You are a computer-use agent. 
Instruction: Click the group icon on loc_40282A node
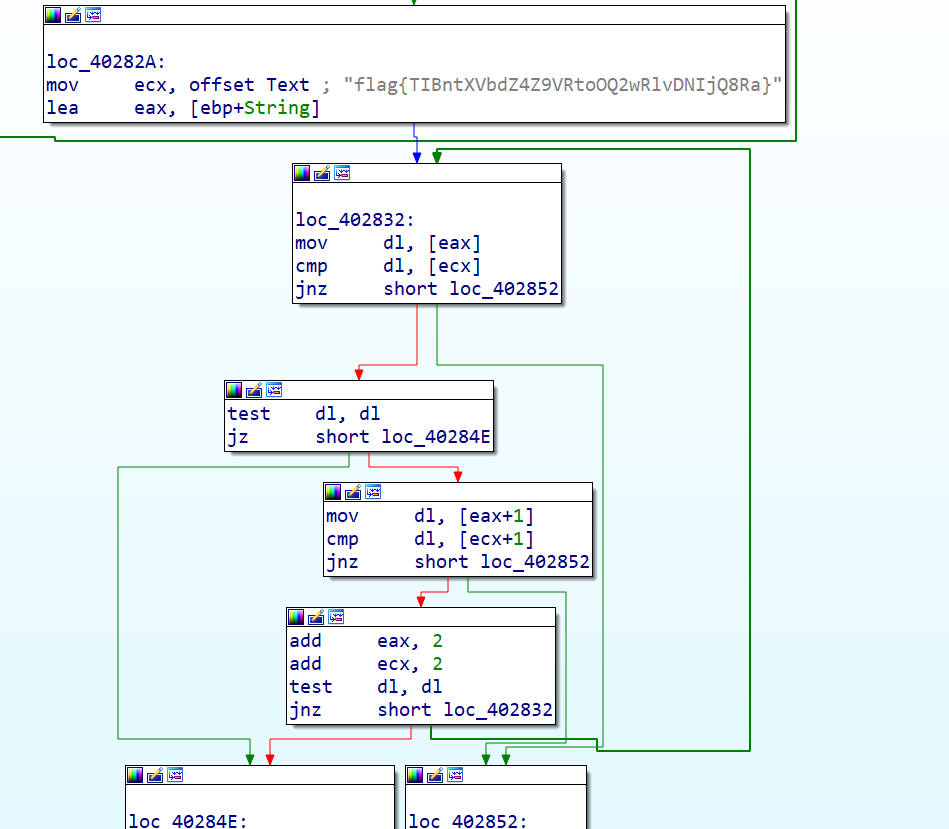[x=93, y=15]
